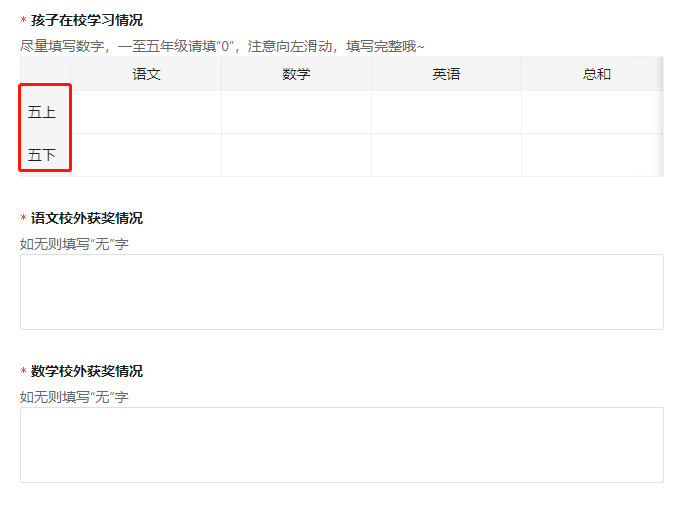
Task: Select the 语文 column header
Action: tap(147, 74)
